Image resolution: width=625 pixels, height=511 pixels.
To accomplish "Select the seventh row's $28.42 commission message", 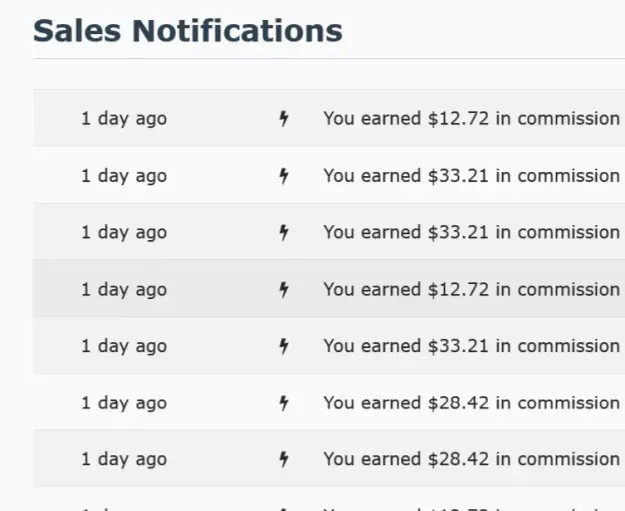I will click(x=471, y=459).
